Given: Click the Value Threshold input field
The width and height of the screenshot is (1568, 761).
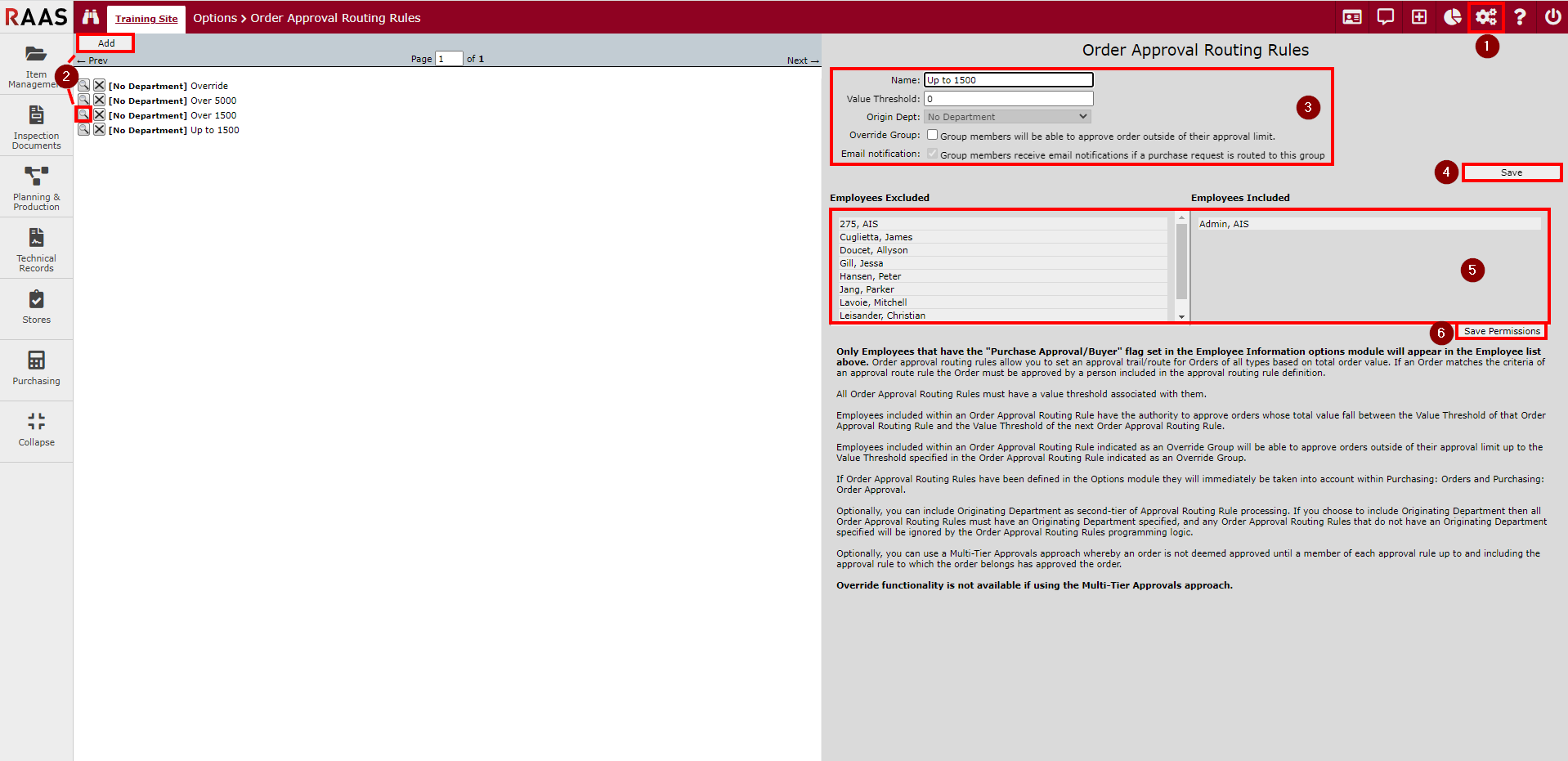Looking at the screenshot, I should (x=1007, y=99).
